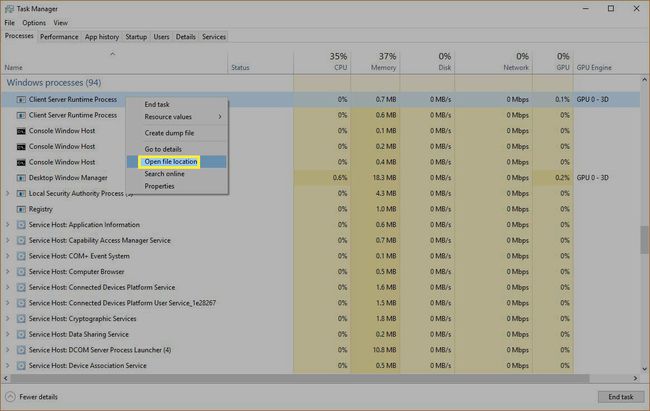Click the vertical scrollbar thumb
Viewport: 650px width, 411px height.
click(x=645, y=240)
